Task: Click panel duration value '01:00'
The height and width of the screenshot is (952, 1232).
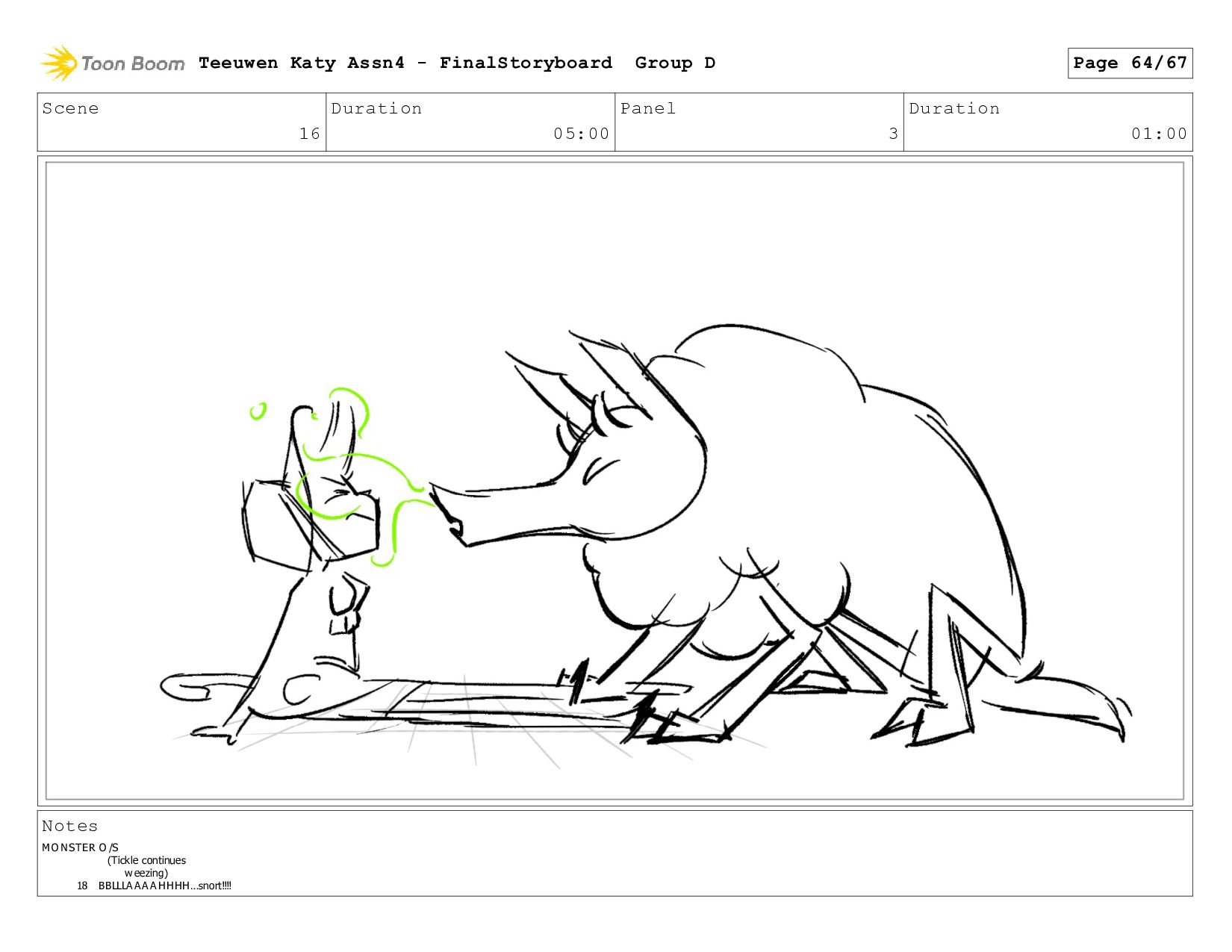Action: tap(1159, 134)
